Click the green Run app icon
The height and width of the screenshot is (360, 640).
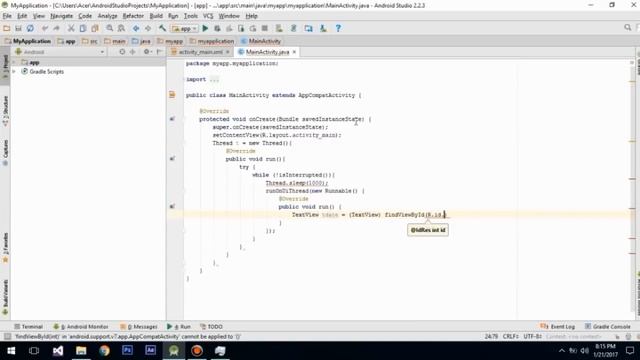[205, 28]
